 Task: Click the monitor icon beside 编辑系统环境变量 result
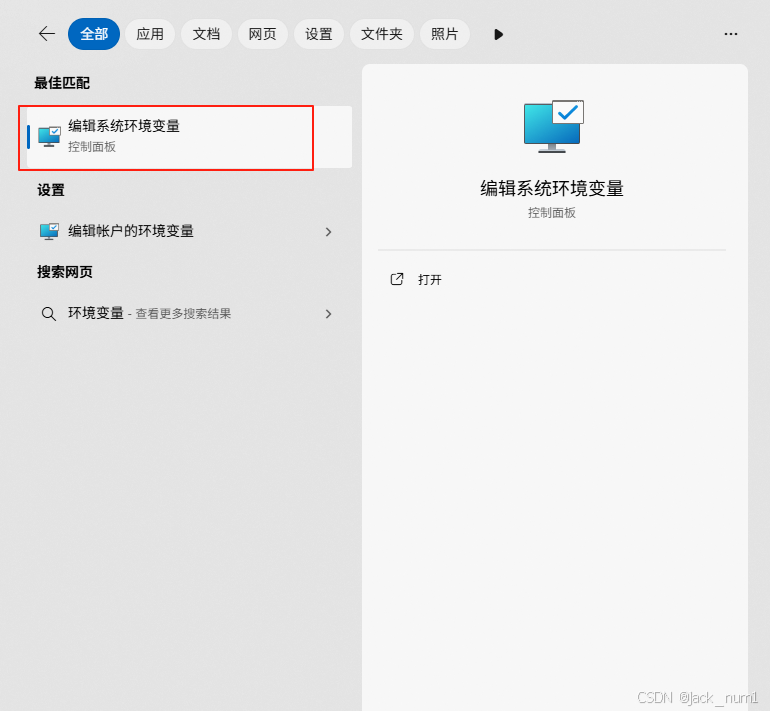pos(49,137)
